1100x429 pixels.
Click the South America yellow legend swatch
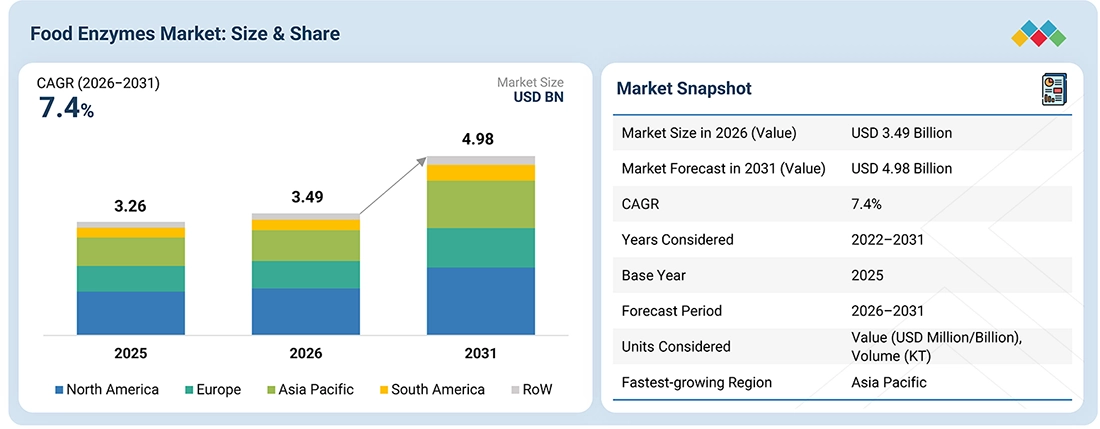(383, 389)
